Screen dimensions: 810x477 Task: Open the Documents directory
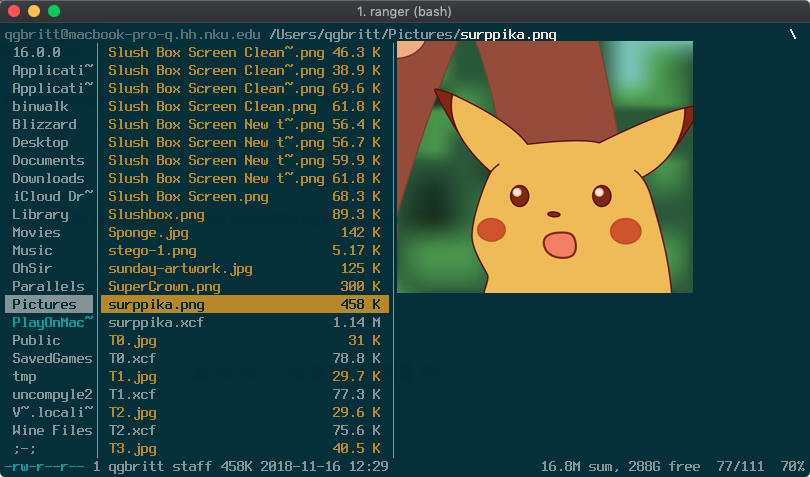[48, 160]
